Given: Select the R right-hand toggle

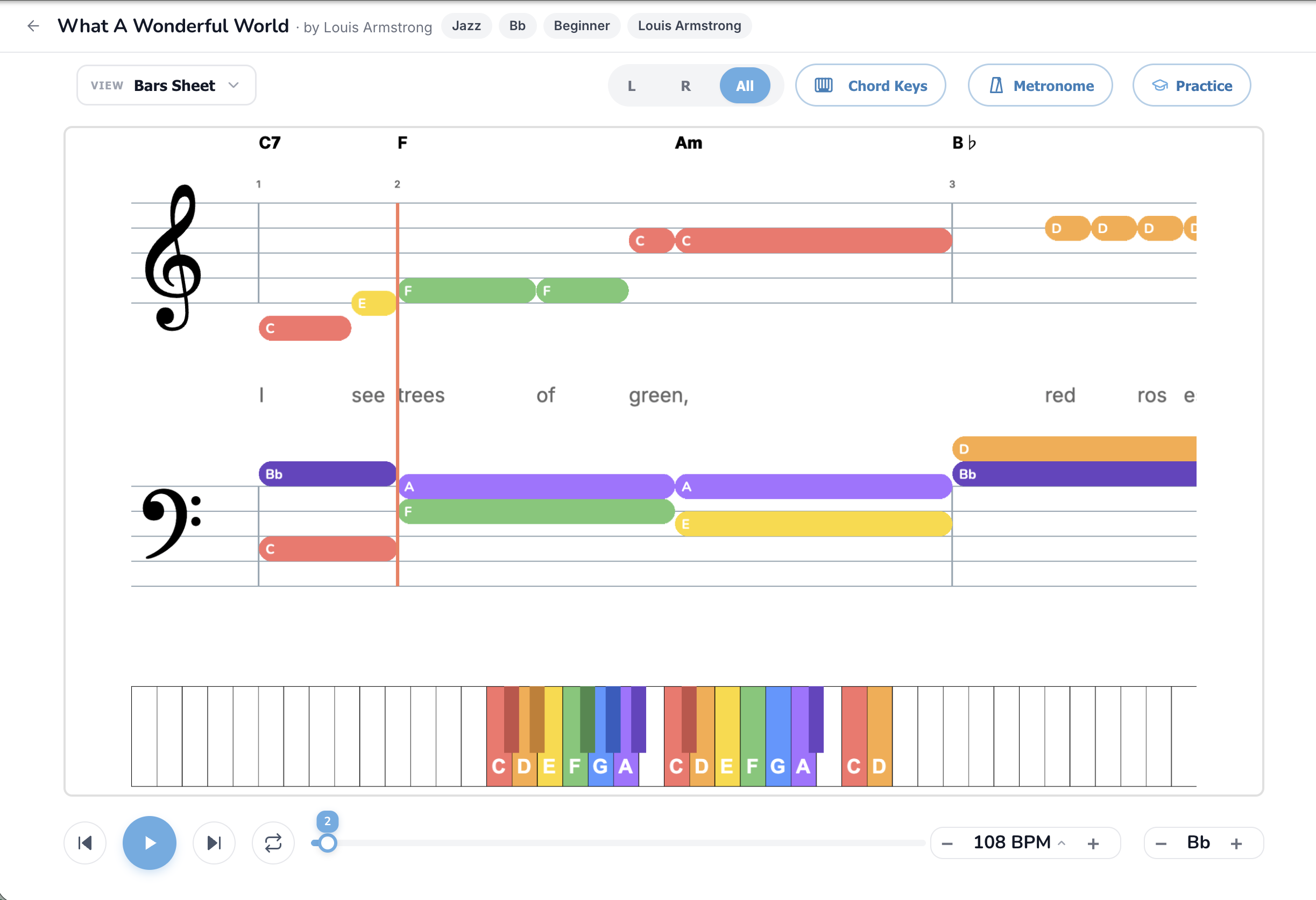Looking at the screenshot, I should pos(685,86).
